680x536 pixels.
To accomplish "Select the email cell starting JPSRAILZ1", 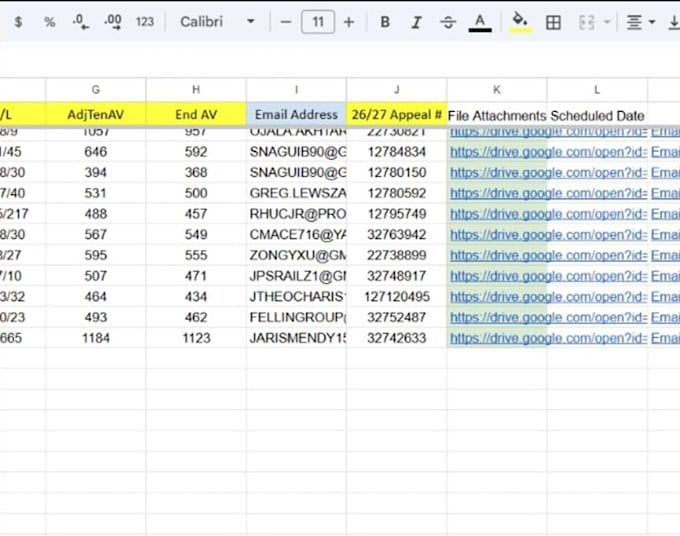I will coord(296,276).
